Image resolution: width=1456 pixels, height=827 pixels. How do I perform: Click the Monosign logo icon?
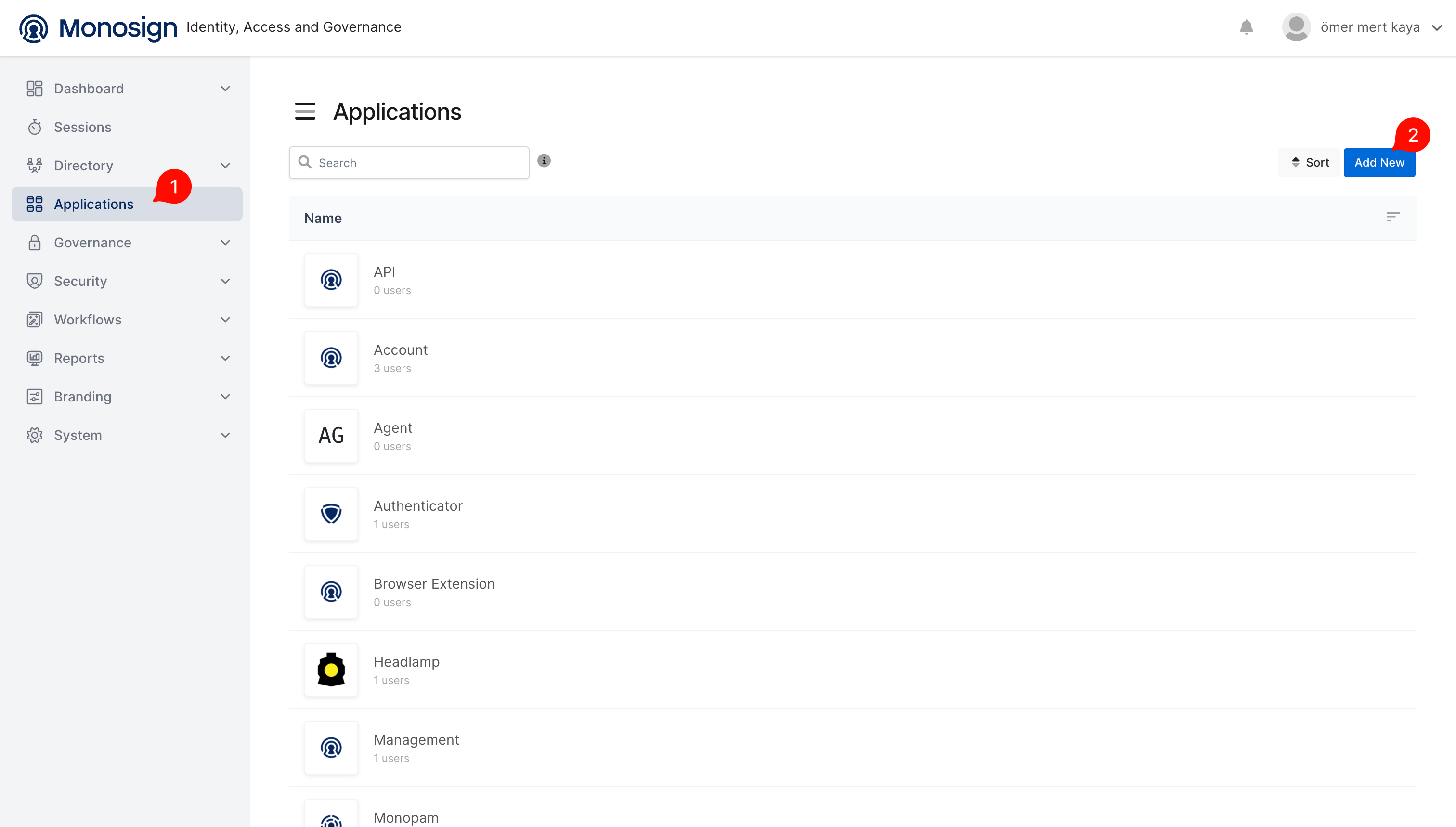[34, 28]
